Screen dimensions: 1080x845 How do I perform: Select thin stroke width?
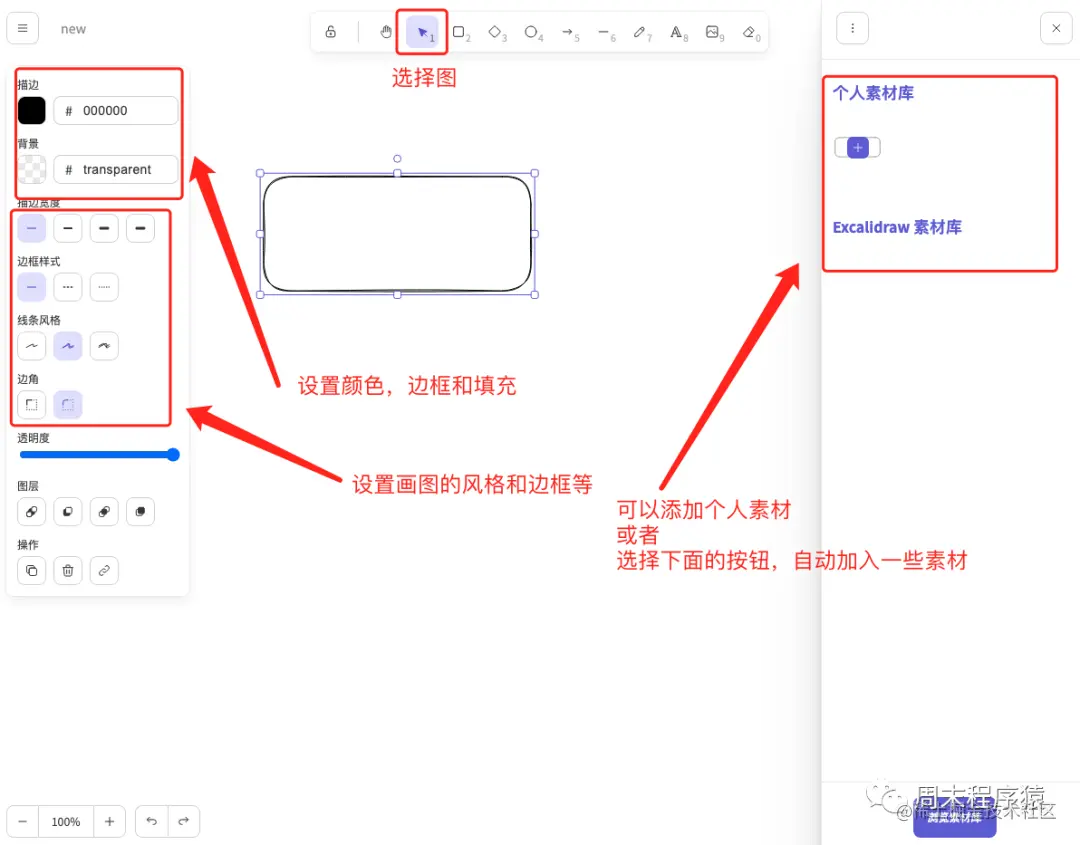pyautogui.click(x=32, y=228)
